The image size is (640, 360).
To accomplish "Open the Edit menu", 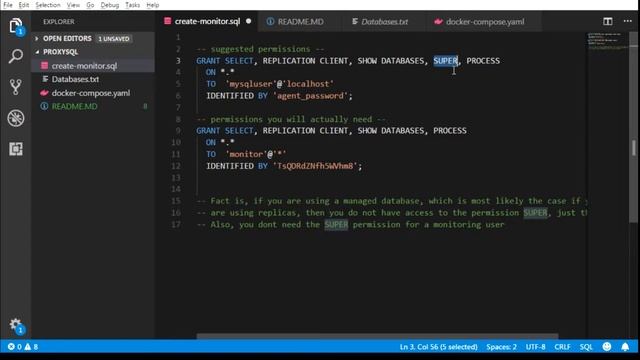I will pyautogui.click(x=24, y=5).
